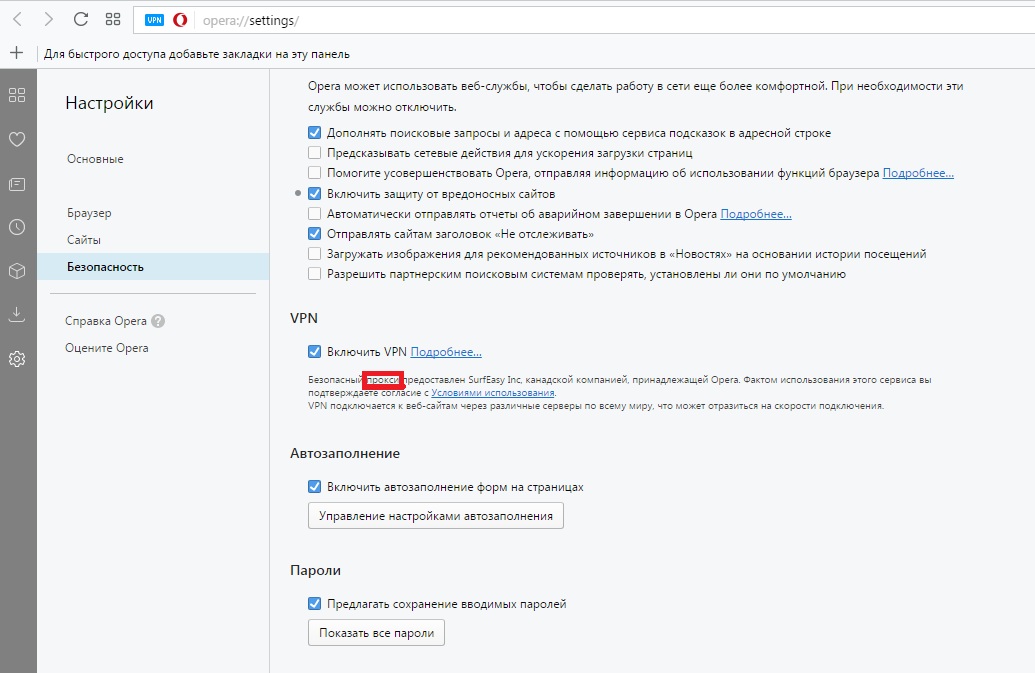The height and width of the screenshot is (673, 1035).
Task: Click the red Opera logo in address bar
Action: coord(180,20)
